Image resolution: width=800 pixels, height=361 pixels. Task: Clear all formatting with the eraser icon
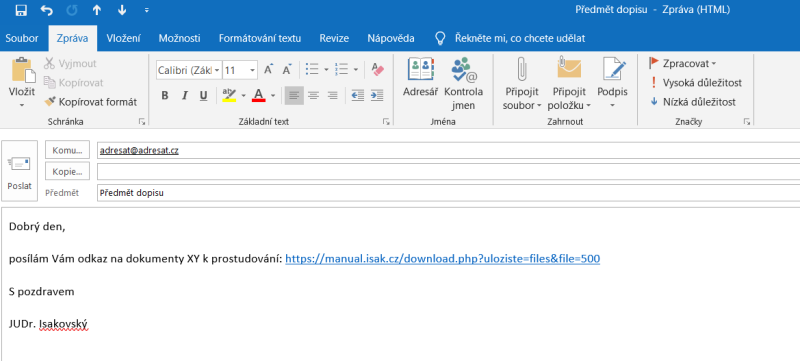(378, 69)
